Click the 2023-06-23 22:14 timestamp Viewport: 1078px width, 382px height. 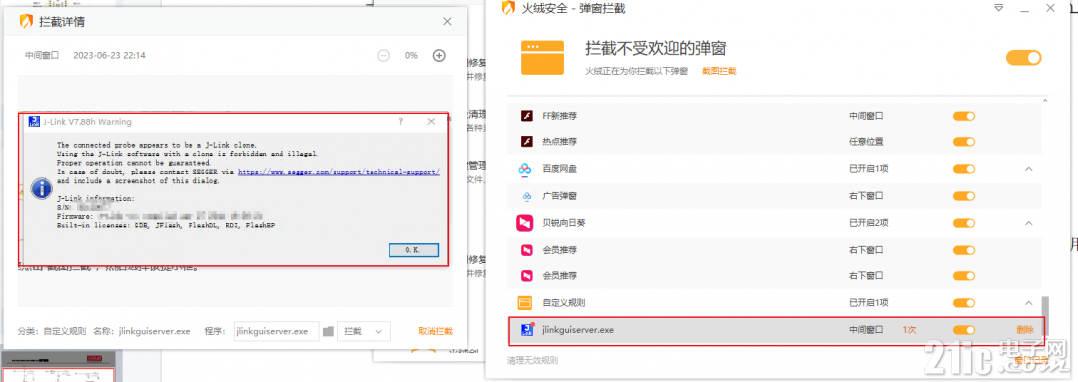[109, 56]
